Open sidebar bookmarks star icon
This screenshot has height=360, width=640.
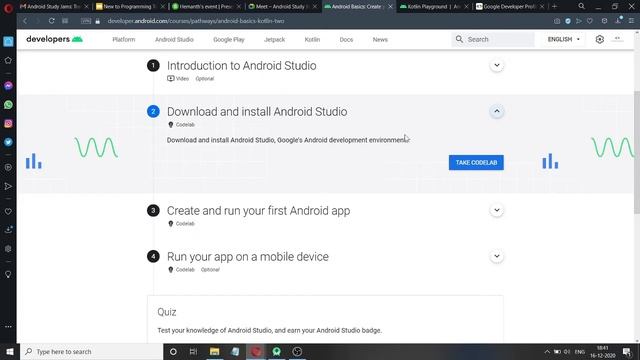pos(8,60)
